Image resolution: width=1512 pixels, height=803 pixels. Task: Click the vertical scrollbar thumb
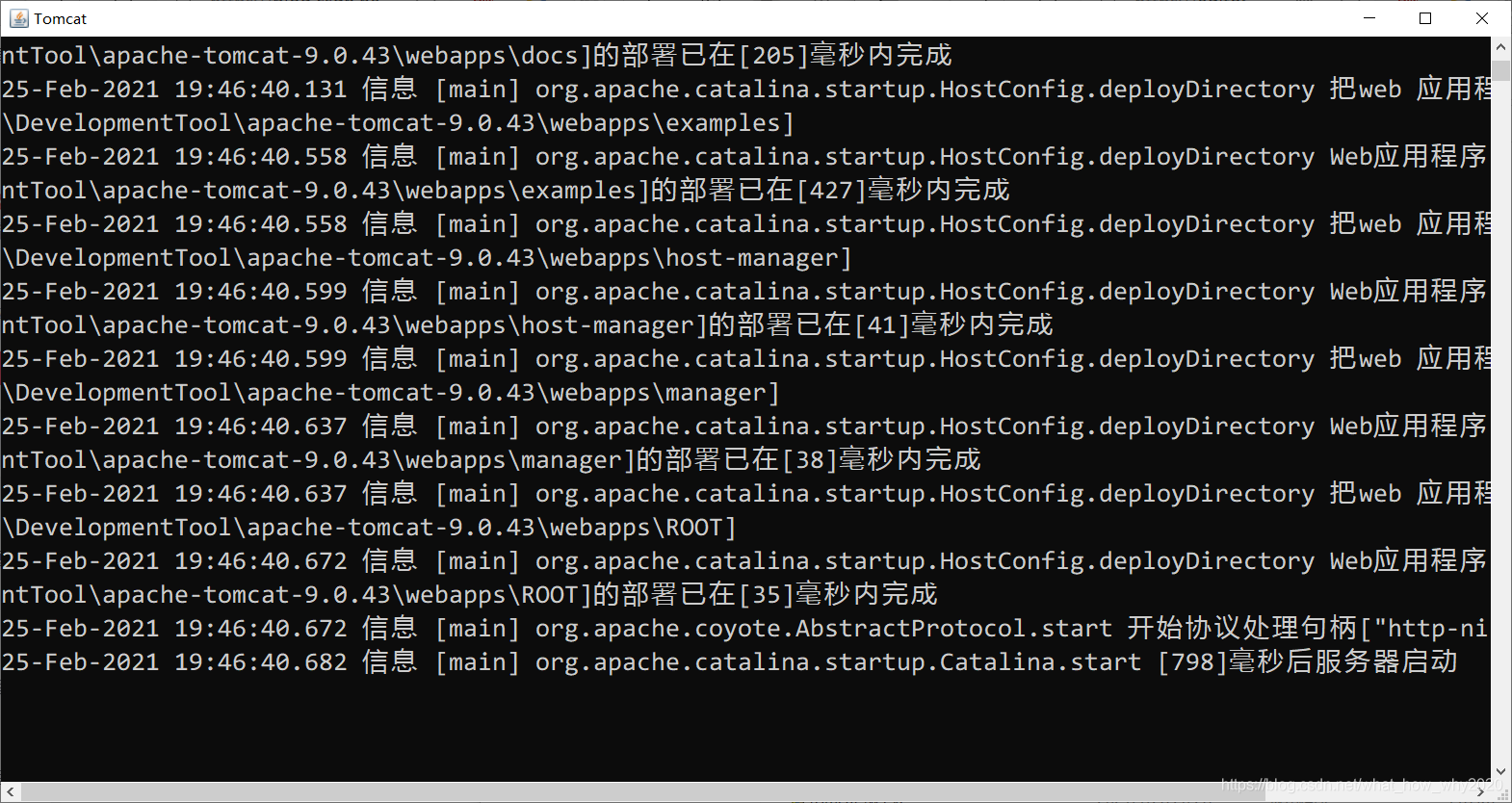pyautogui.click(x=1500, y=69)
